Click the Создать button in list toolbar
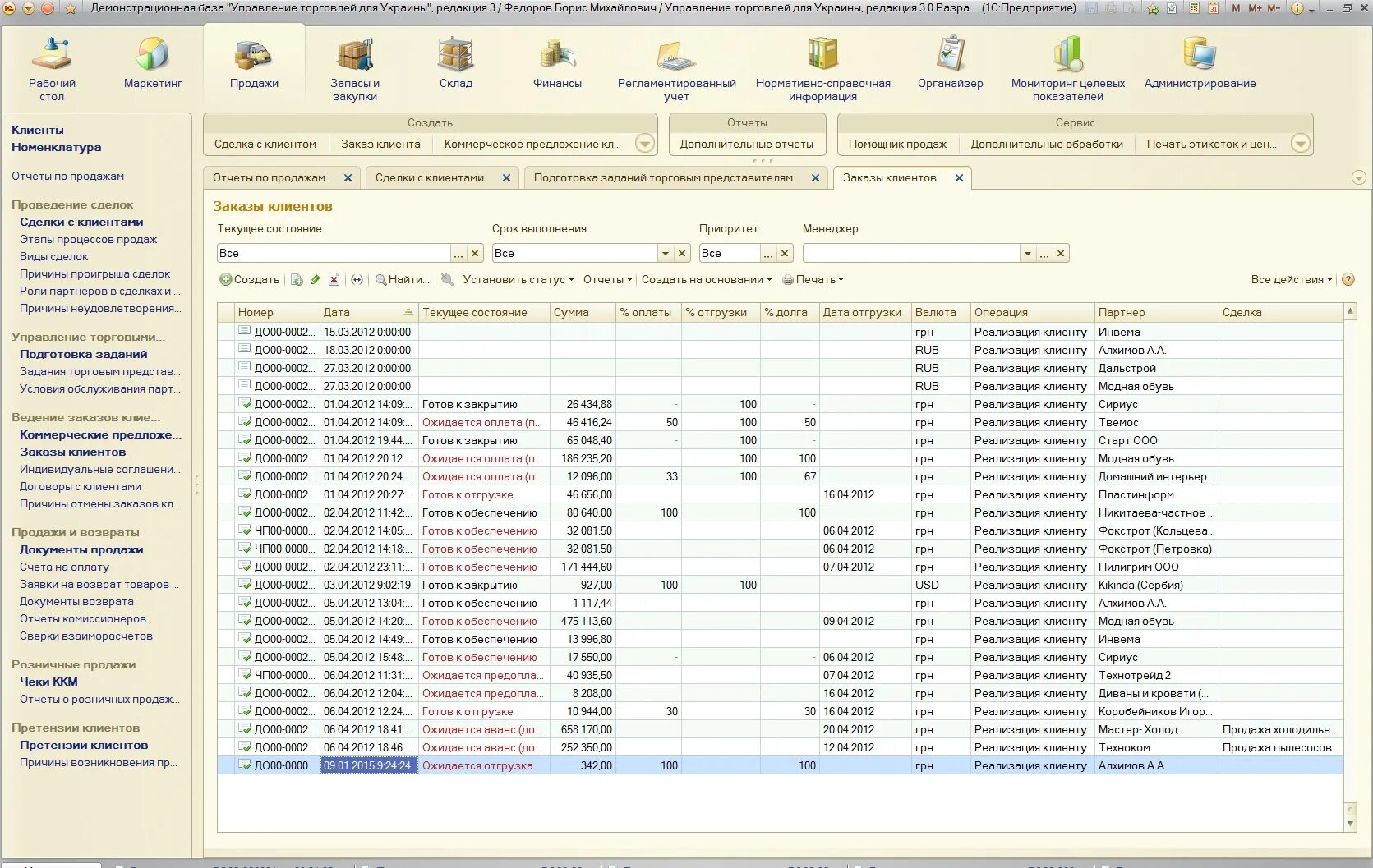This screenshot has width=1373, height=868. click(250, 280)
